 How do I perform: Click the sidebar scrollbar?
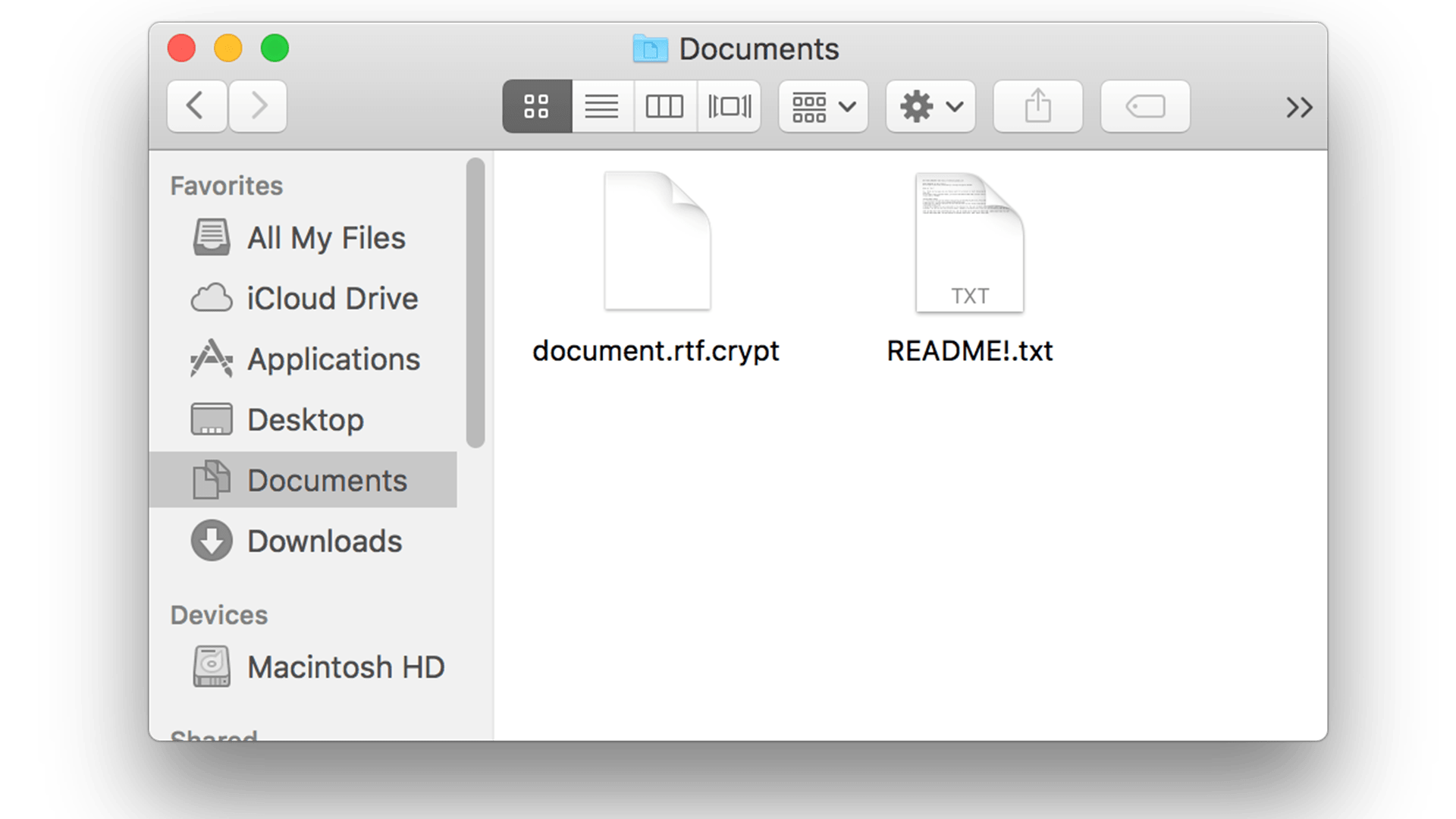point(475,303)
